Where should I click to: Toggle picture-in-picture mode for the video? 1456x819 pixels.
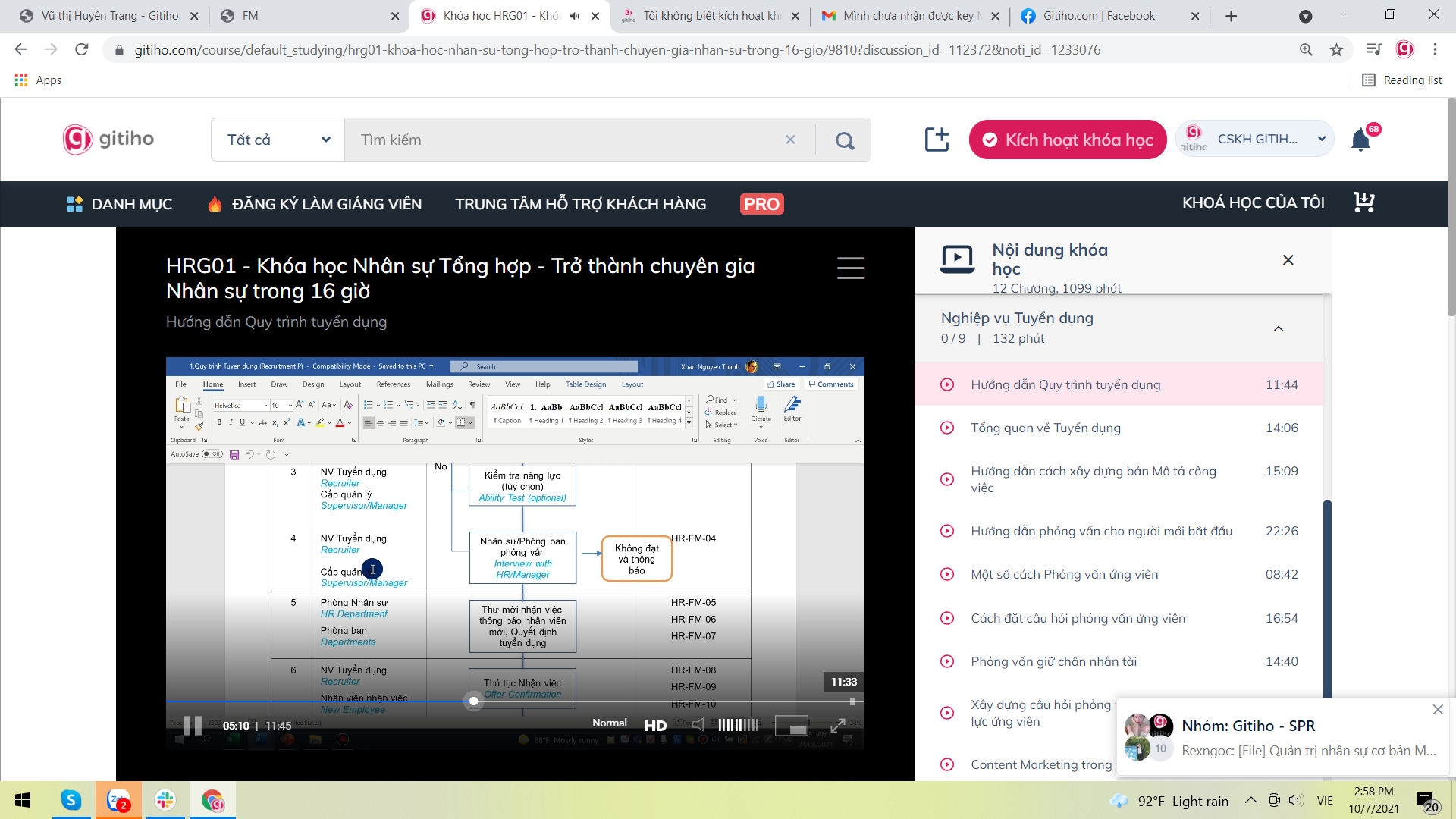[x=791, y=725]
